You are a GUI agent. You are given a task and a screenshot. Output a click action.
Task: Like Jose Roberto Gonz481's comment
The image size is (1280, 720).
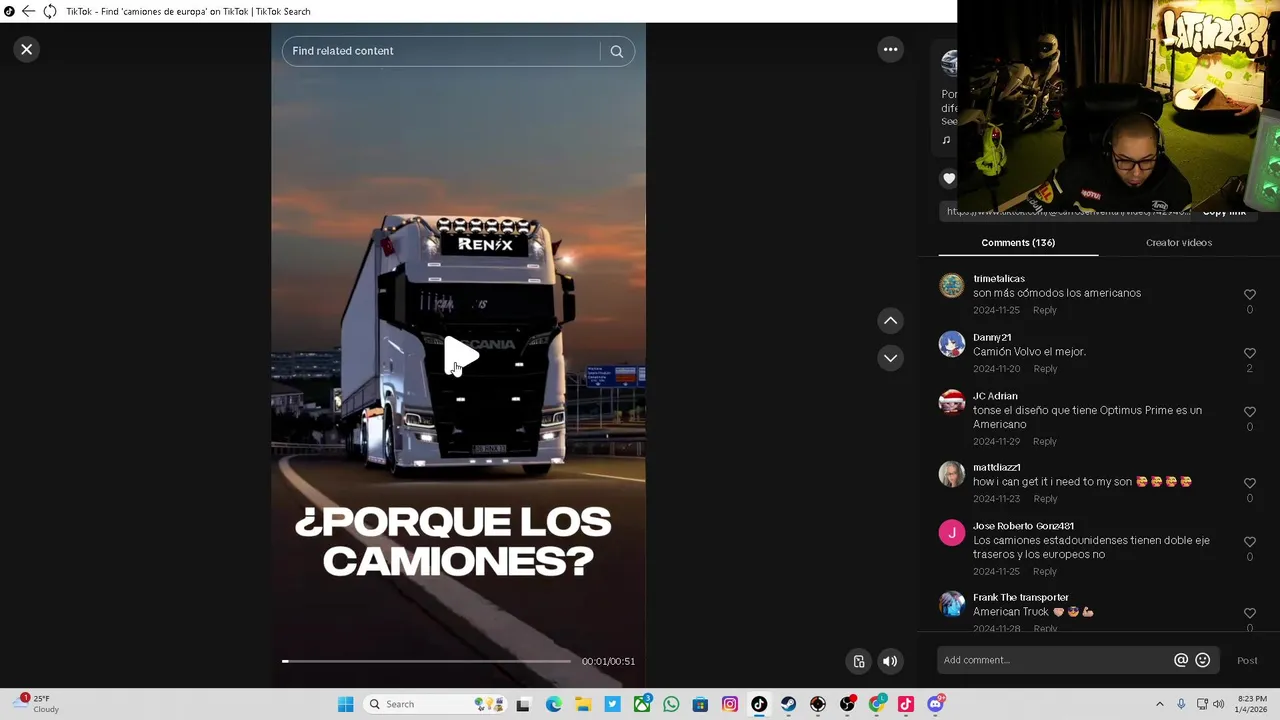1249,542
